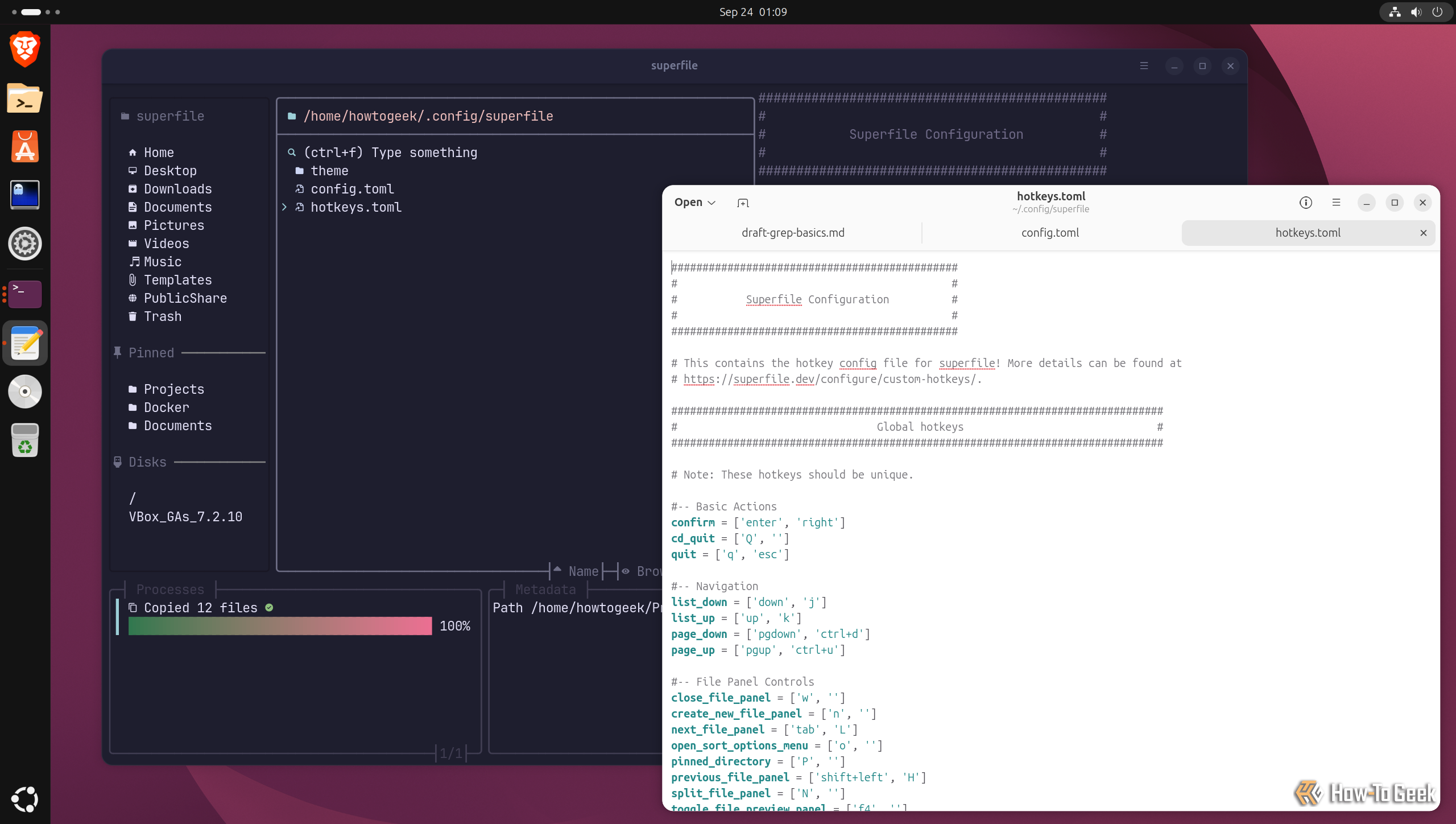Open document info icon in text editor
The width and height of the screenshot is (1456, 824).
pos(1306,203)
